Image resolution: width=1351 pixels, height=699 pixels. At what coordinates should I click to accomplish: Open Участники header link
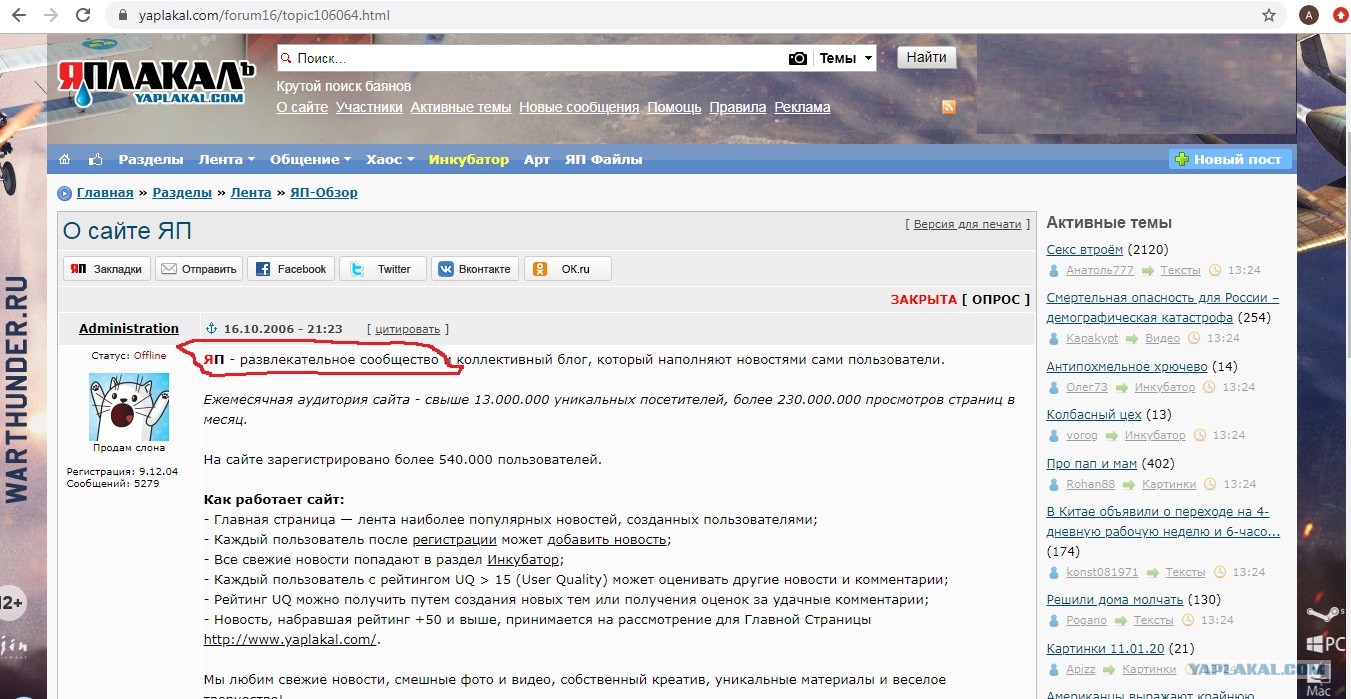(369, 107)
